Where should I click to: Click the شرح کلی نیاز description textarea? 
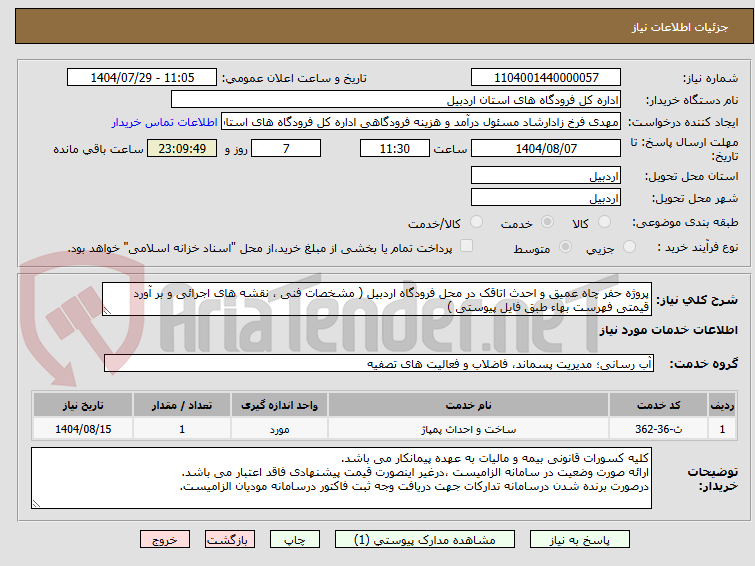[x=377, y=300]
